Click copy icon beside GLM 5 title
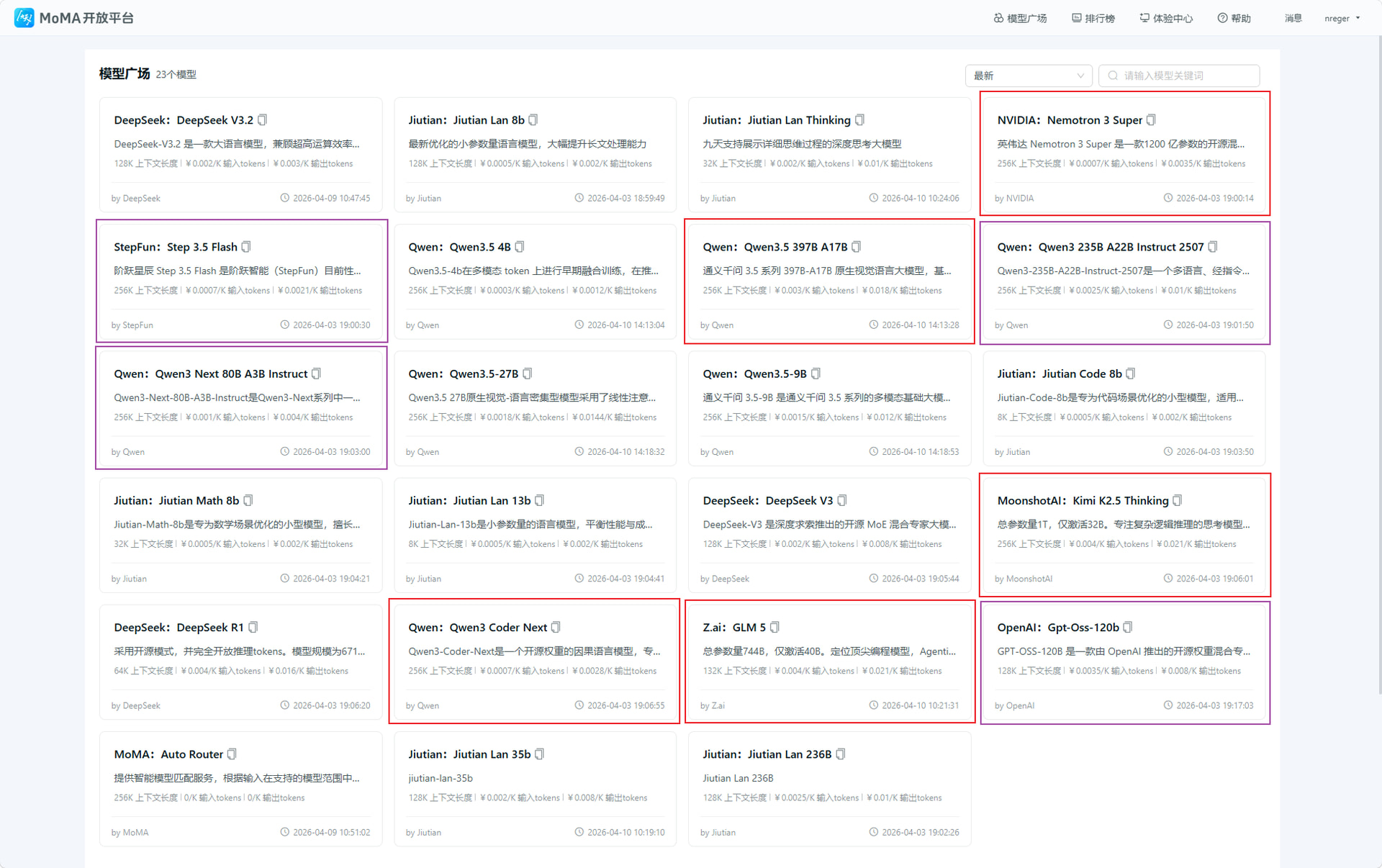 pos(774,628)
